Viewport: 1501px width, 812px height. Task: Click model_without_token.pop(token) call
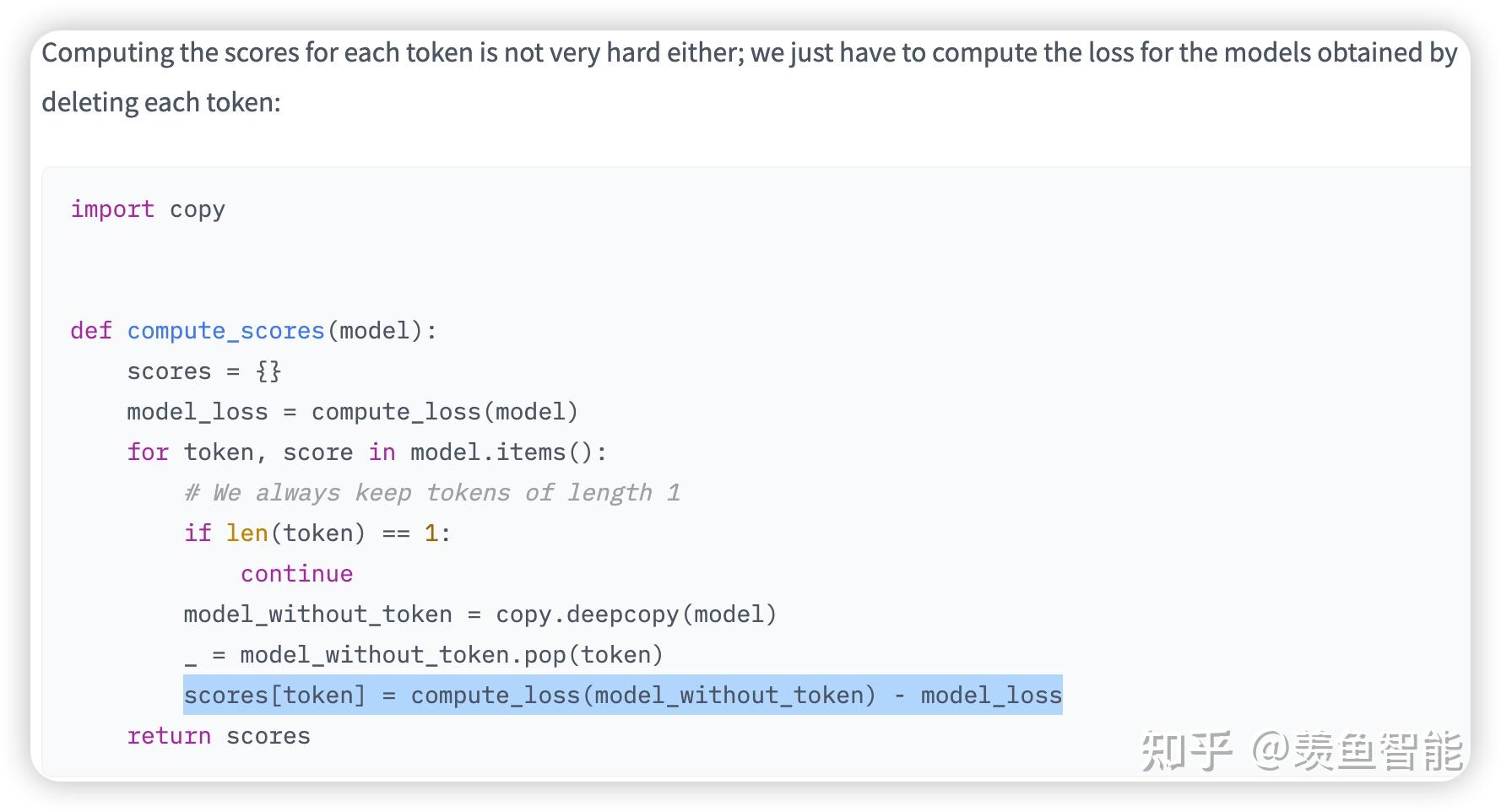pyautogui.click(x=452, y=654)
